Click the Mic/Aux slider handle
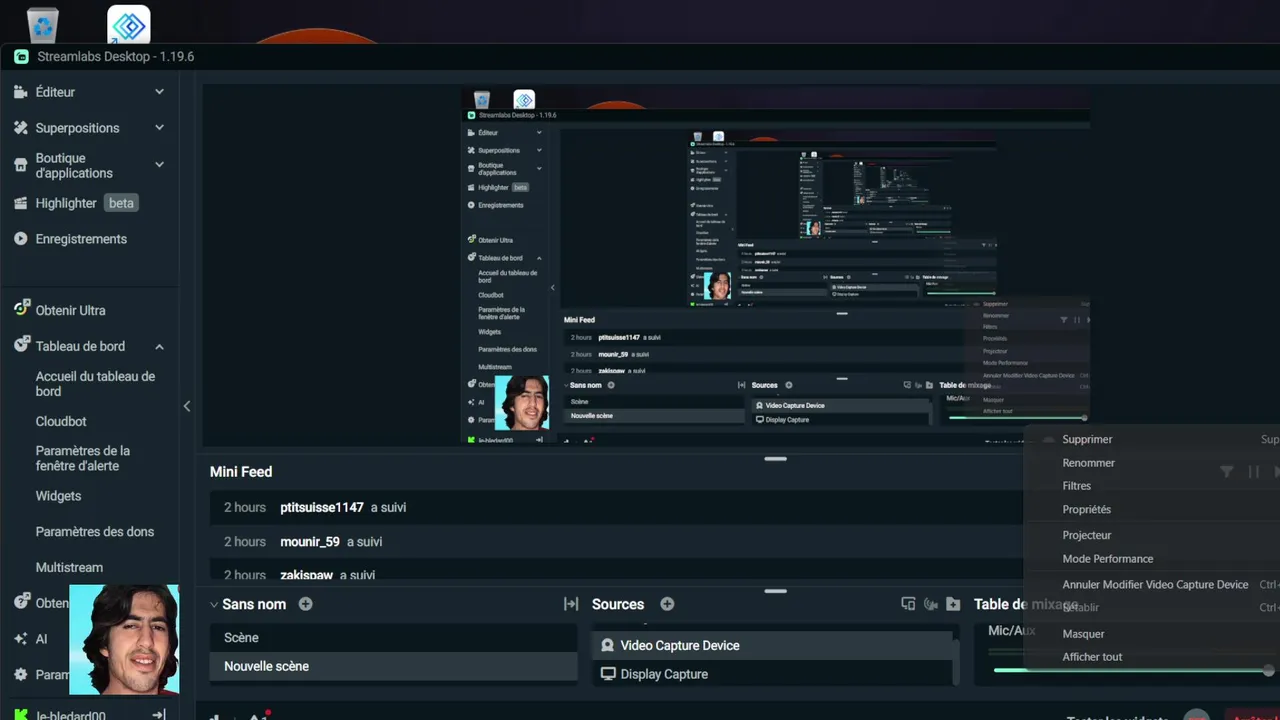Viewport: 1280px width, 720px height. point(1268,670)
